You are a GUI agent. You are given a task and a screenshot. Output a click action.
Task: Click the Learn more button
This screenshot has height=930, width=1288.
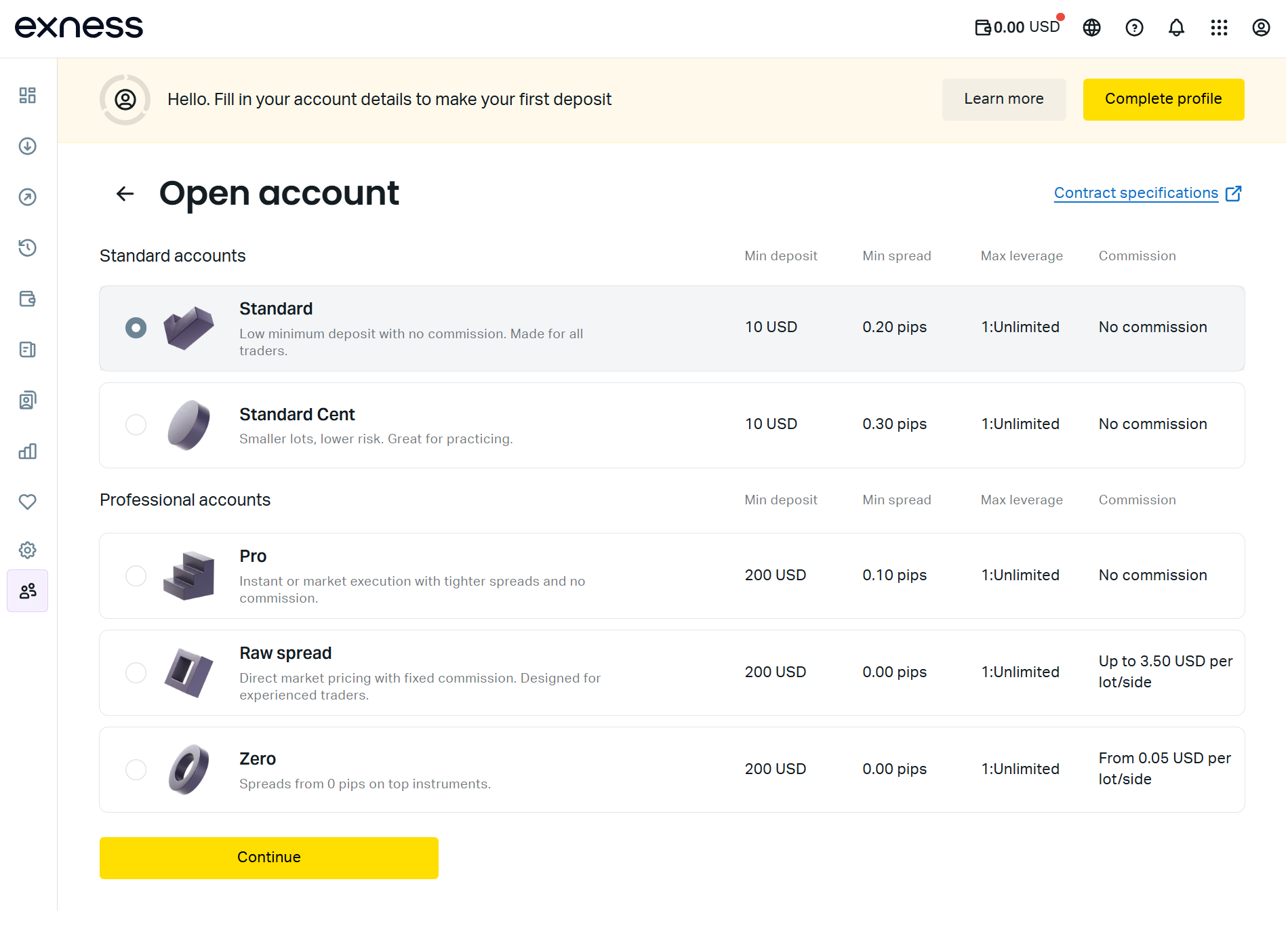pyautogui.click(x=1003, y=100)
